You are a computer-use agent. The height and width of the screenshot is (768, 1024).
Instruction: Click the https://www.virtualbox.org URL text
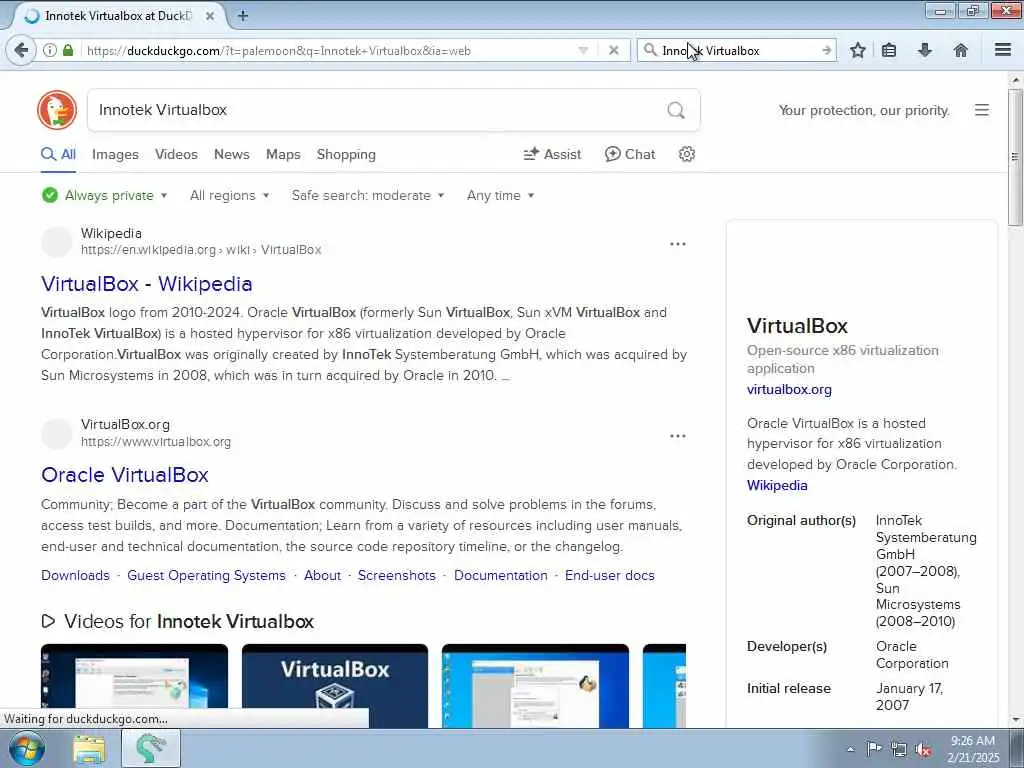pyautogui.click(x=156, y=441)
